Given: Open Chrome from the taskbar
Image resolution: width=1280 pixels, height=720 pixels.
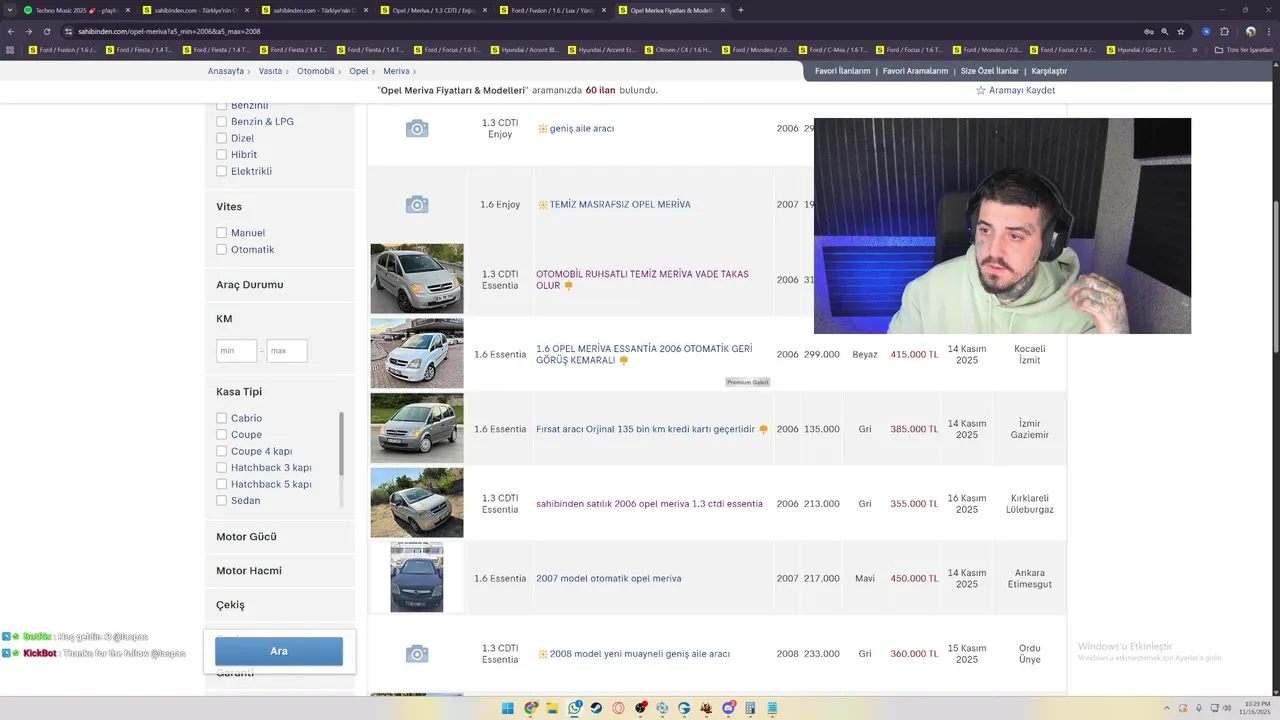Looking at the screenshot, I should point(531,708).
